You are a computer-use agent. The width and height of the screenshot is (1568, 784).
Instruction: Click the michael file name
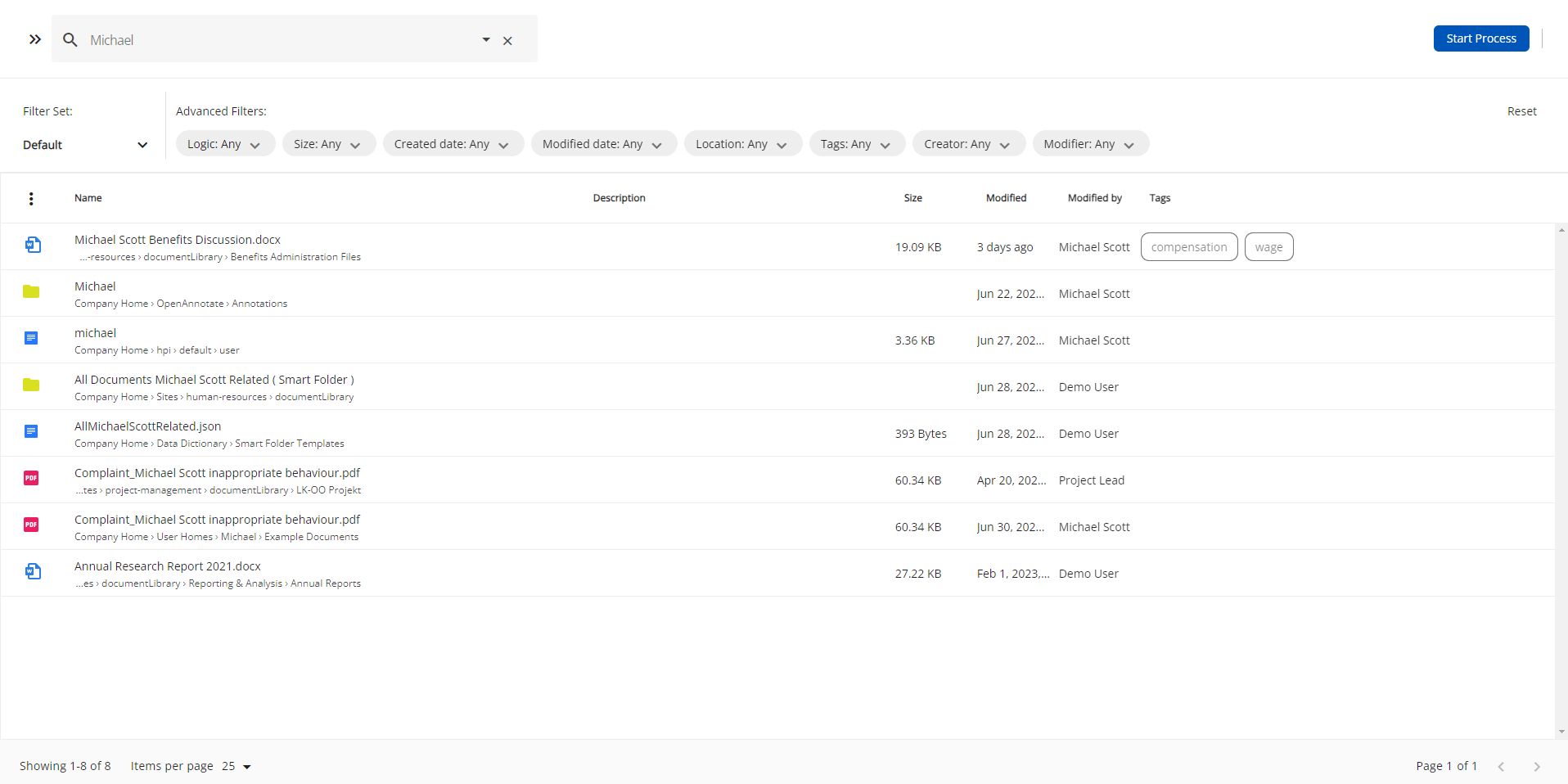(x=96, y=333)
